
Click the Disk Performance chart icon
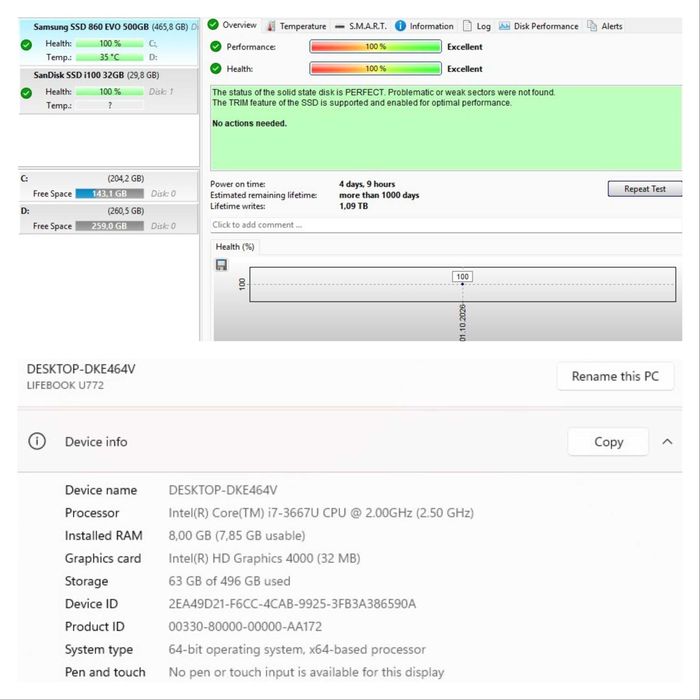click(x=504, y=26)
